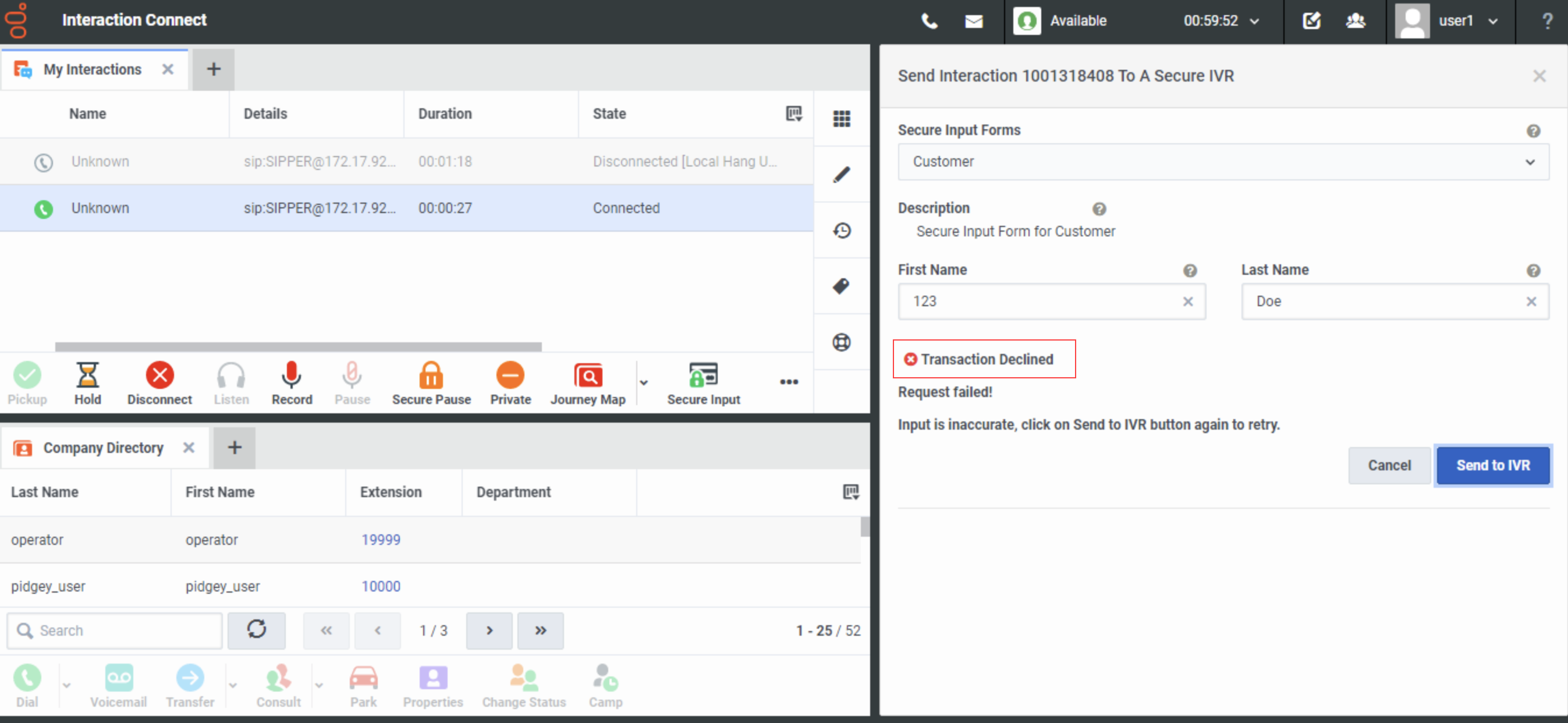Viewport: 1568px width, 723px height.
Task: Open the dialpad grid icon in sidebar
Action: pyautogui.click(x=841, y=119)
